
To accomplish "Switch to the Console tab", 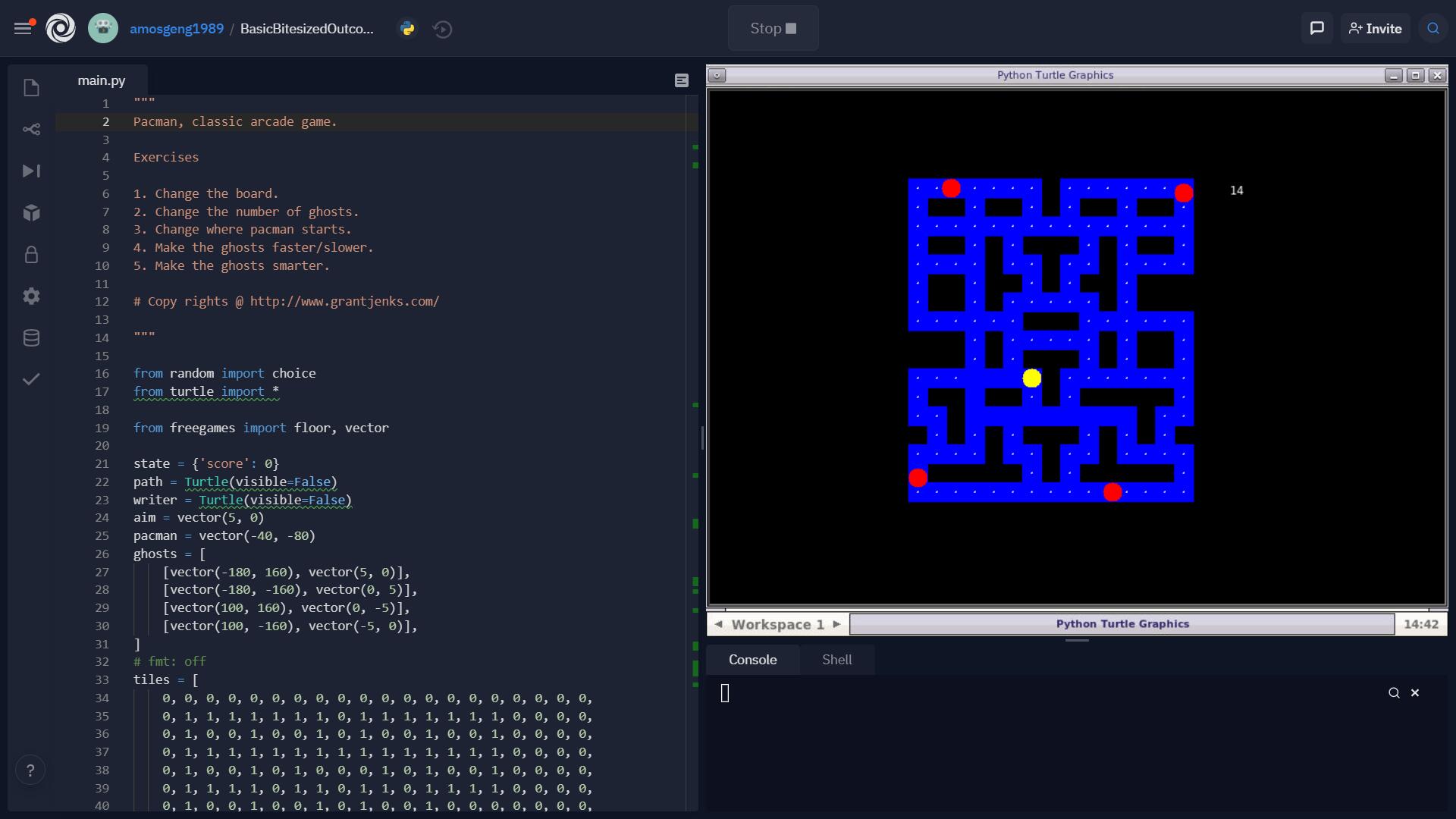I will [752, 660].
